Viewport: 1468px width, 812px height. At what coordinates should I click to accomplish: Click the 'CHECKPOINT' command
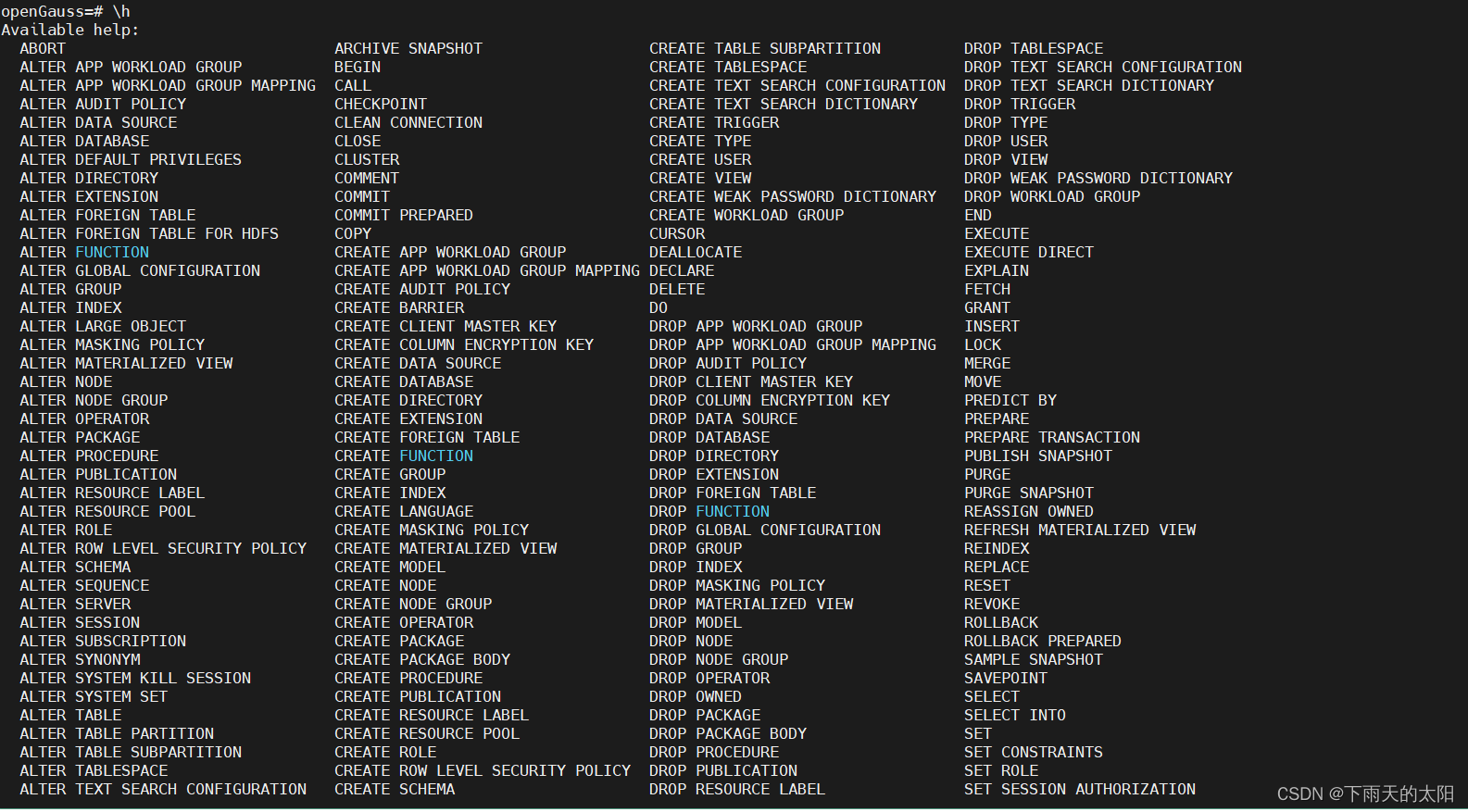pos(381,104)
